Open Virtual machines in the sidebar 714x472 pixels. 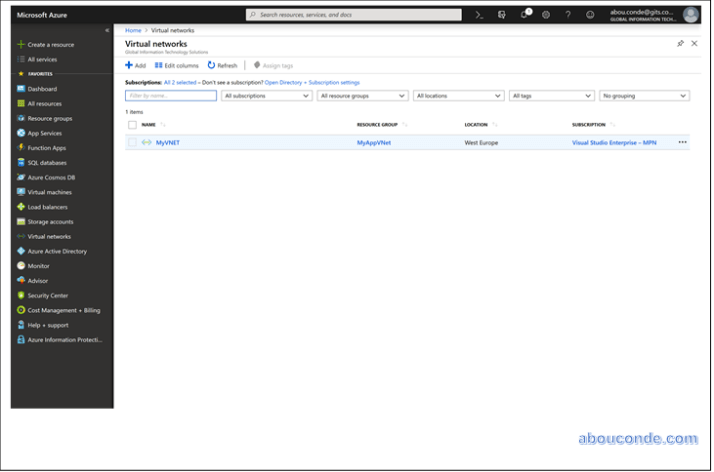coord(49,192)
